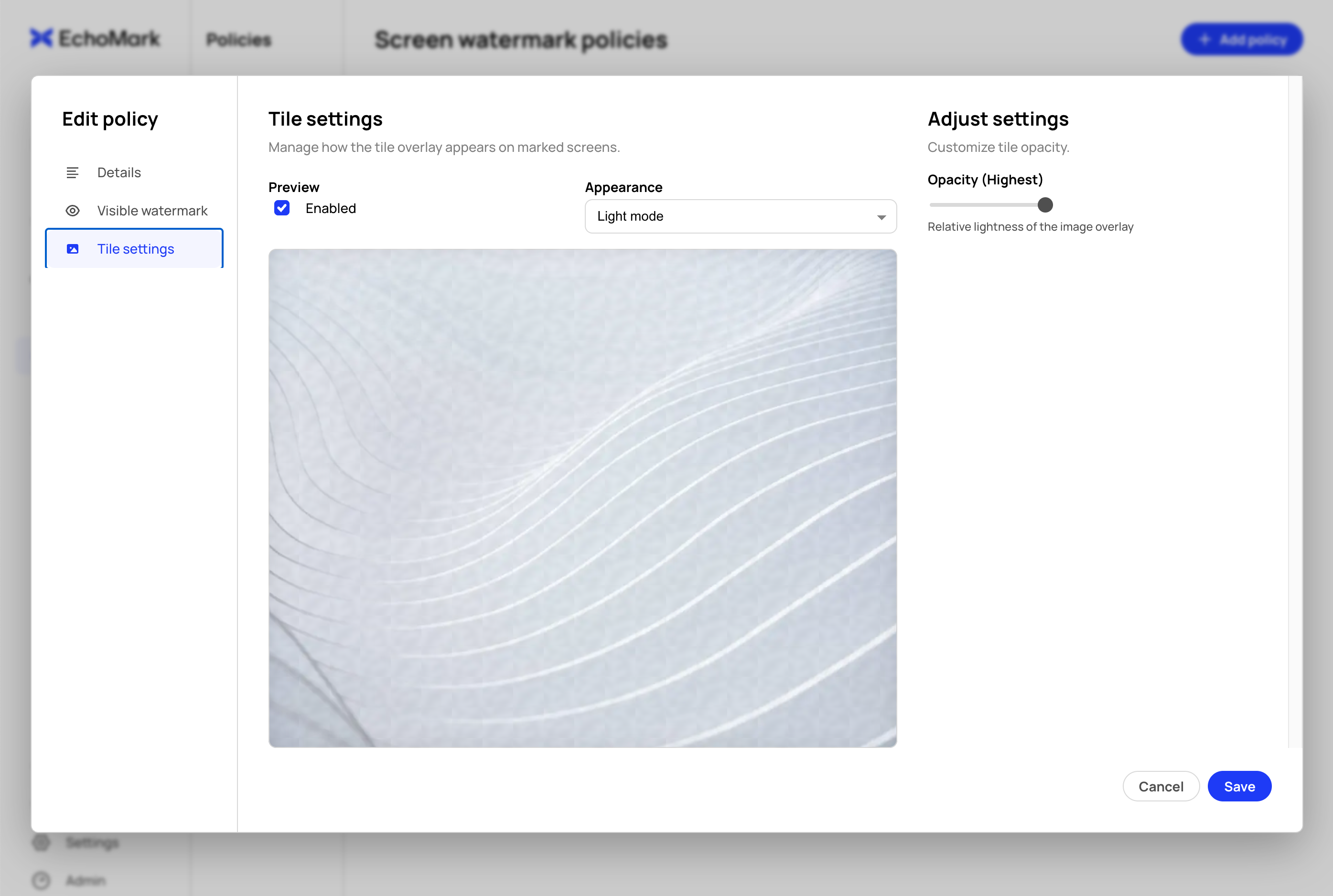Click the tile overlay preview image
Image resolution: width=1333 pixels, height=896 pixels.
coord(582,498)
